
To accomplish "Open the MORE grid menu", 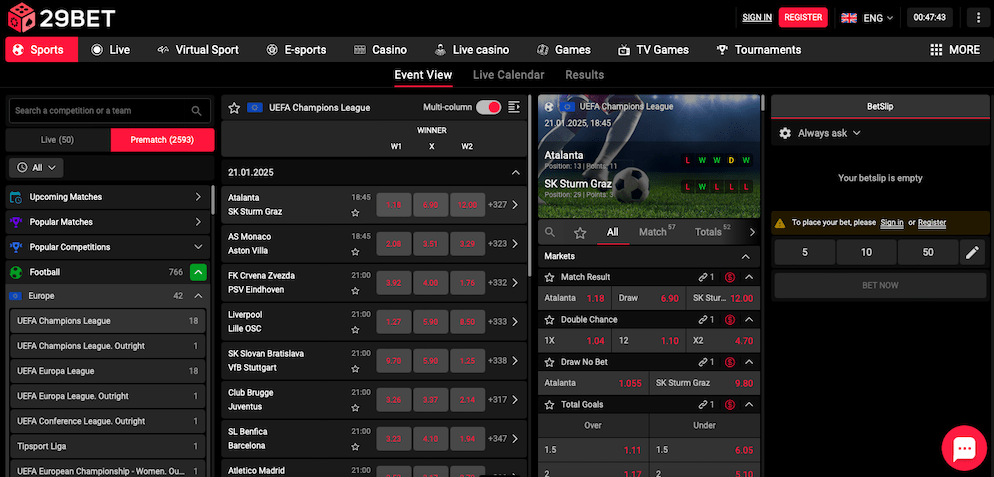I will tap(955, 49).
